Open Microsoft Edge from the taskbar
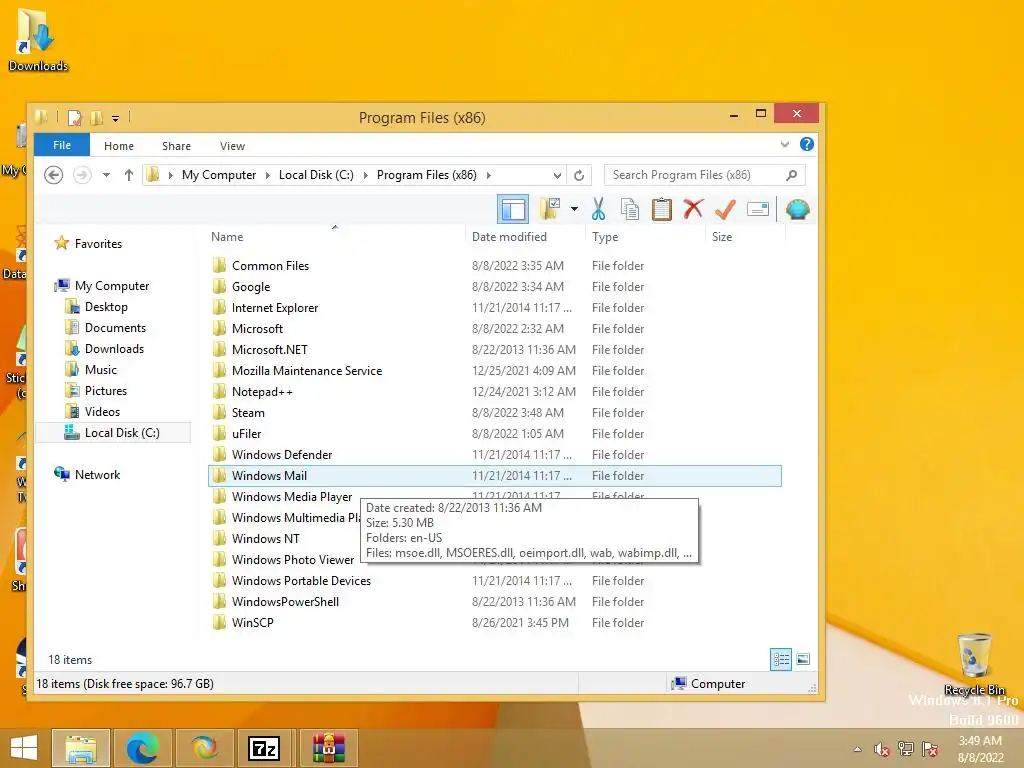 (142, 748)
